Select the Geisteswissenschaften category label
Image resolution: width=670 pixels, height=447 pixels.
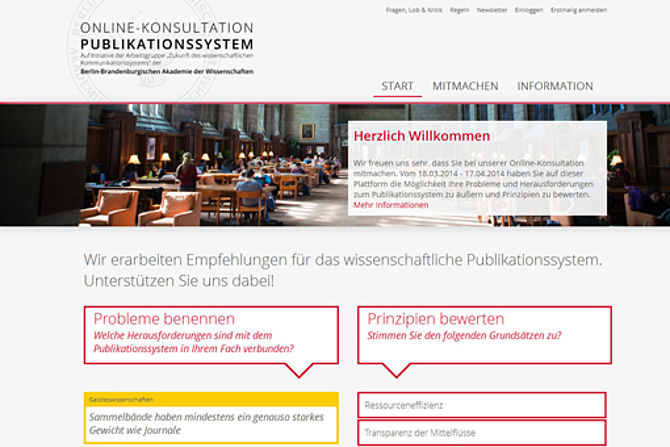coord(122,399)
